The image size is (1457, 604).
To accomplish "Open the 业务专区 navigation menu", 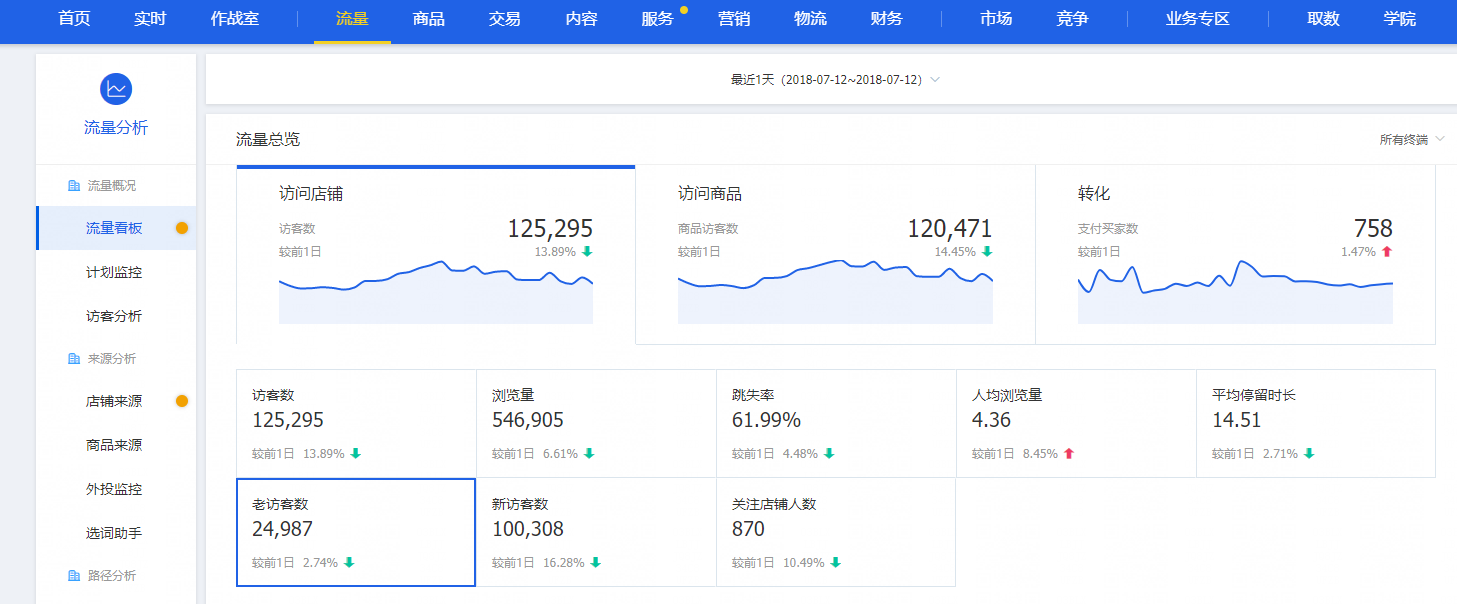I will 1197,19.
